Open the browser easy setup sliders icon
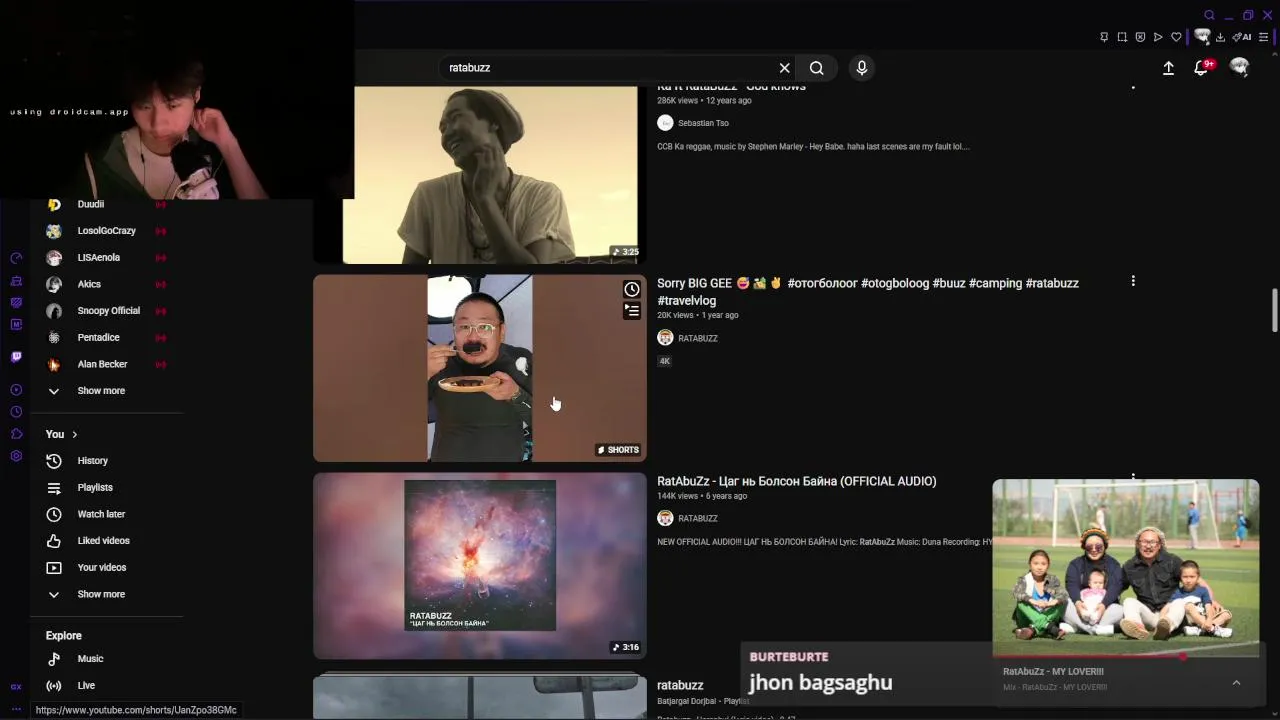 pyautogui.click(x=1264, y=37)
